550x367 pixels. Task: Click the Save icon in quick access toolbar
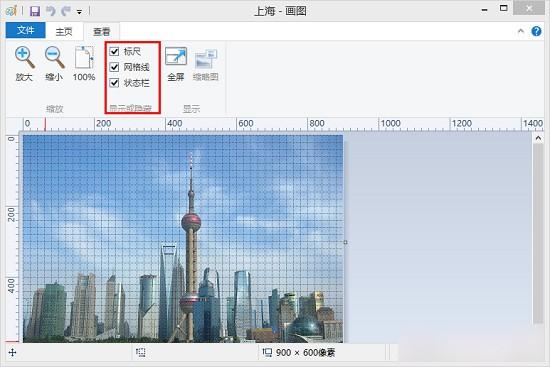pos(34,11)
